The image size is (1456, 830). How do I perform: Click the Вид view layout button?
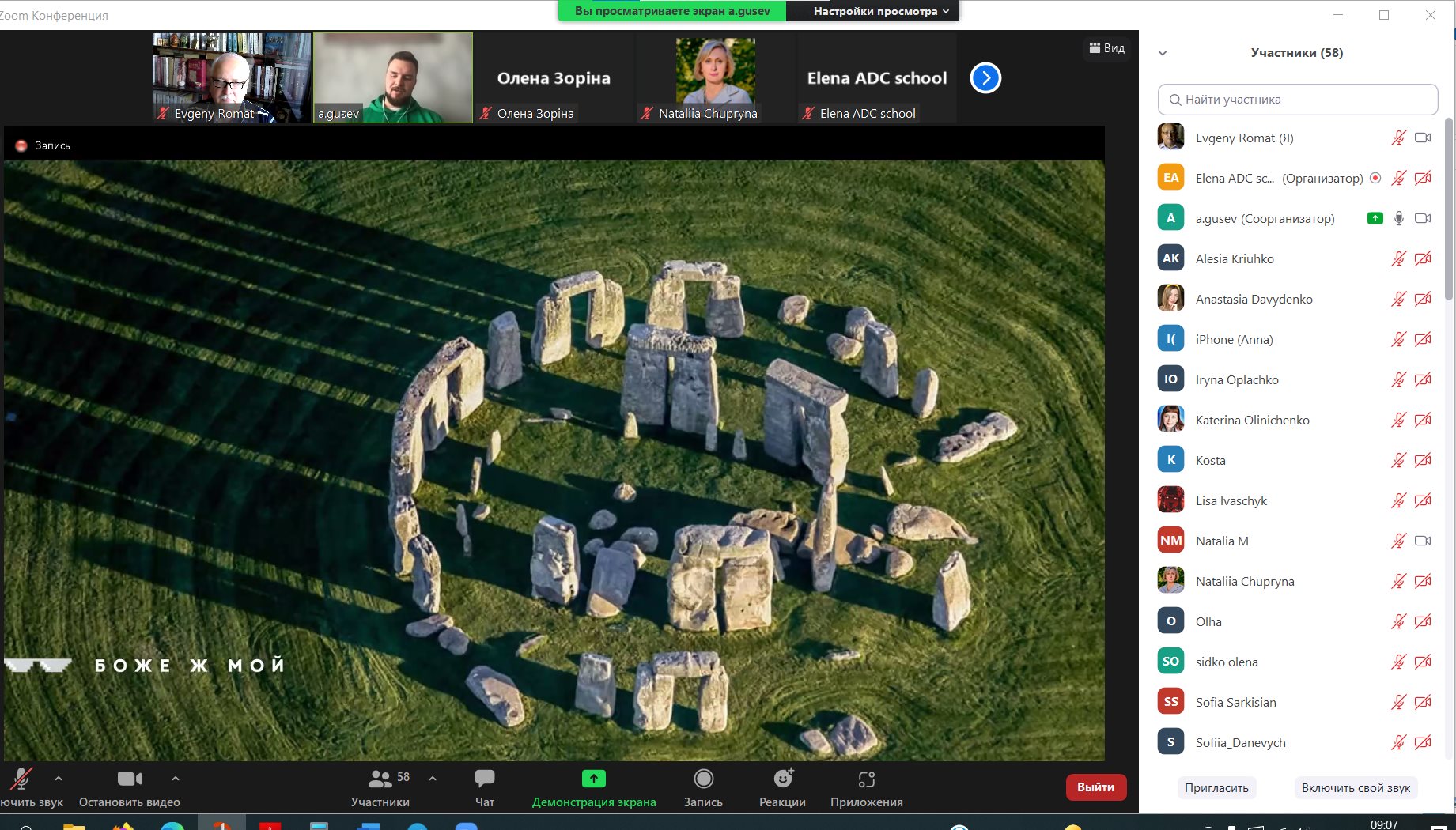click(x=1106, y=48)
